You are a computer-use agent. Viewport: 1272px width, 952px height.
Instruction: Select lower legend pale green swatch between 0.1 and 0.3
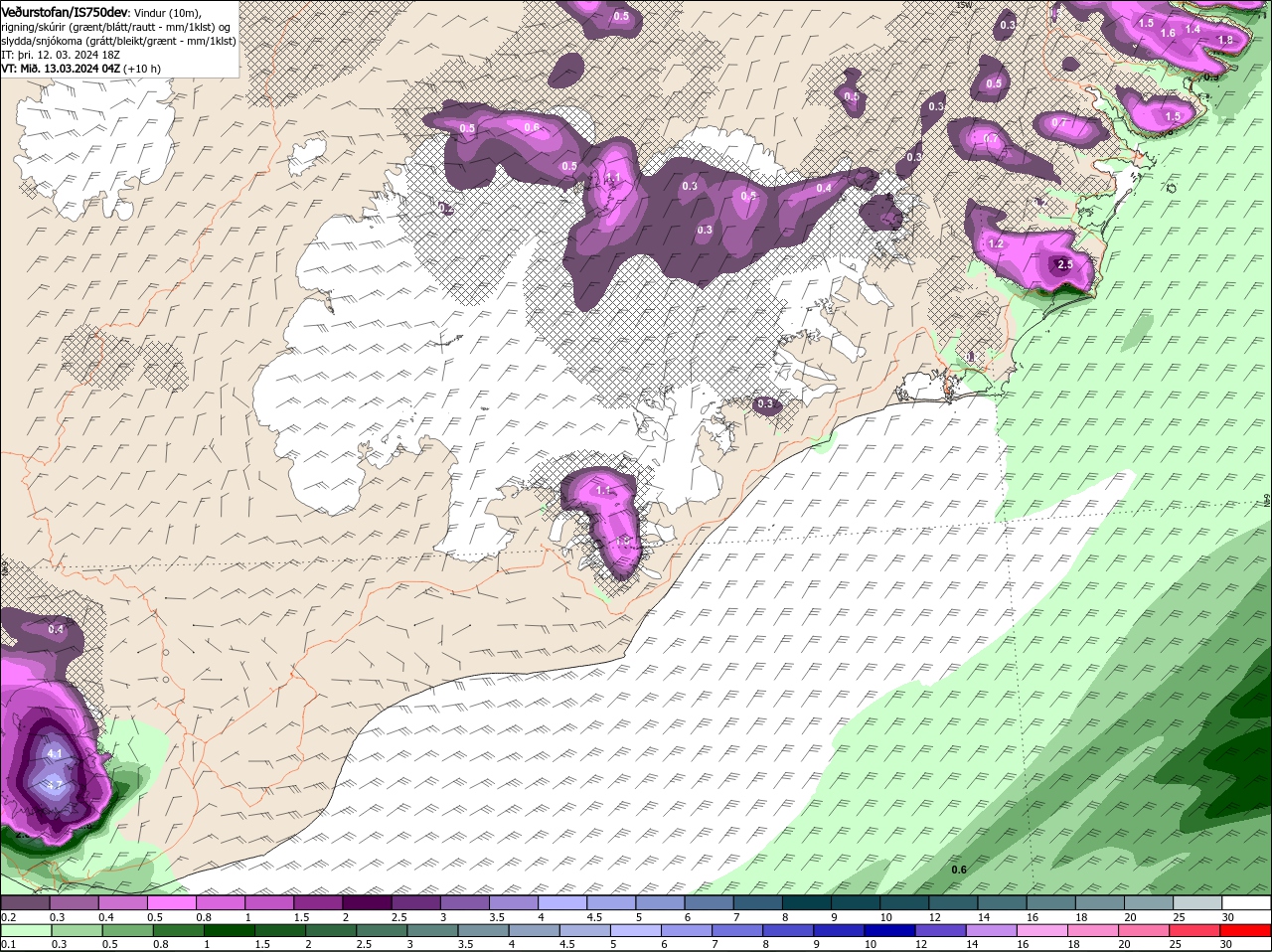pyautogui.click(x=25, y=930)
